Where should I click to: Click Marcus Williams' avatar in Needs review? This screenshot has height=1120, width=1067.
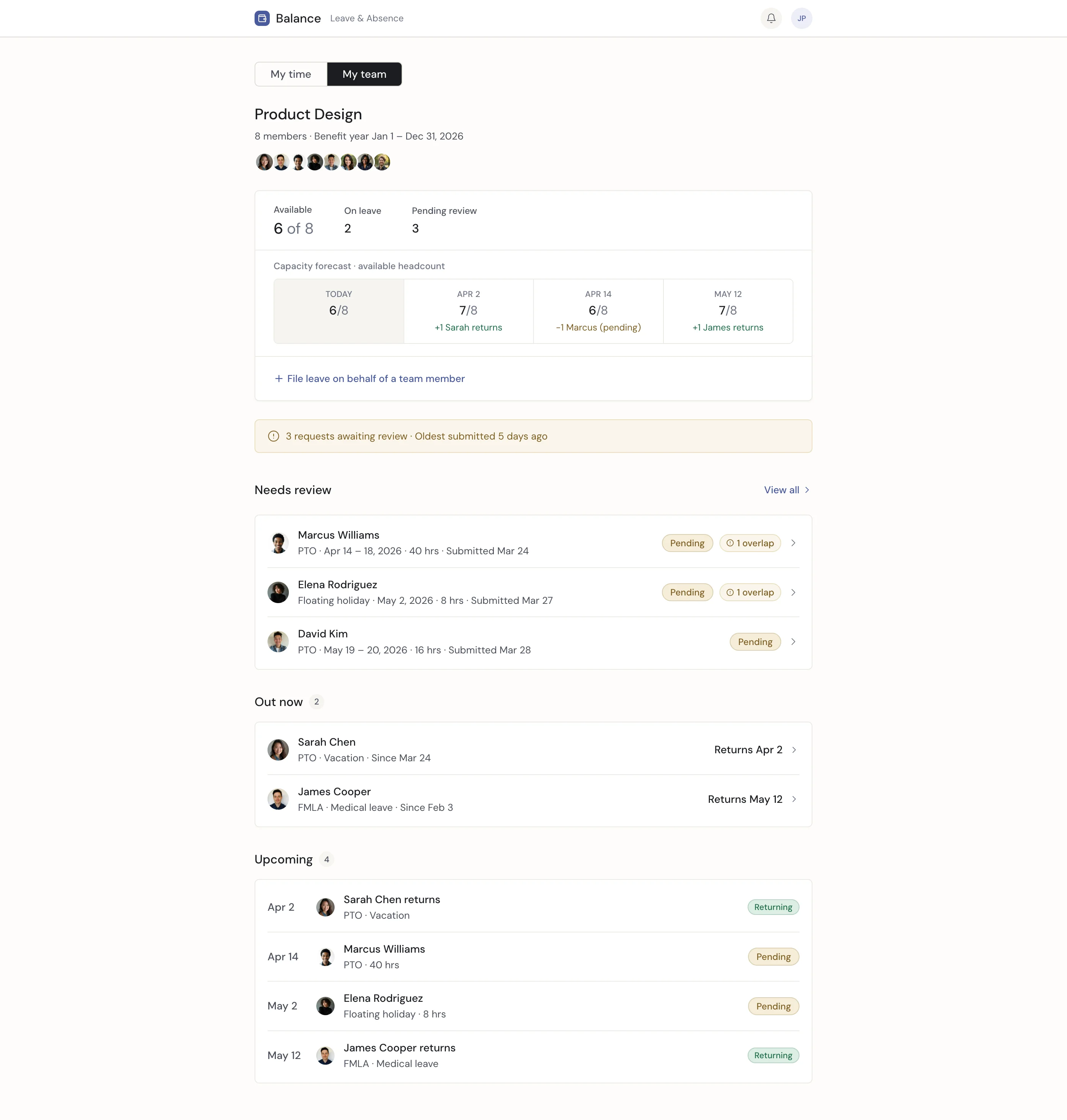coord(278,543)
